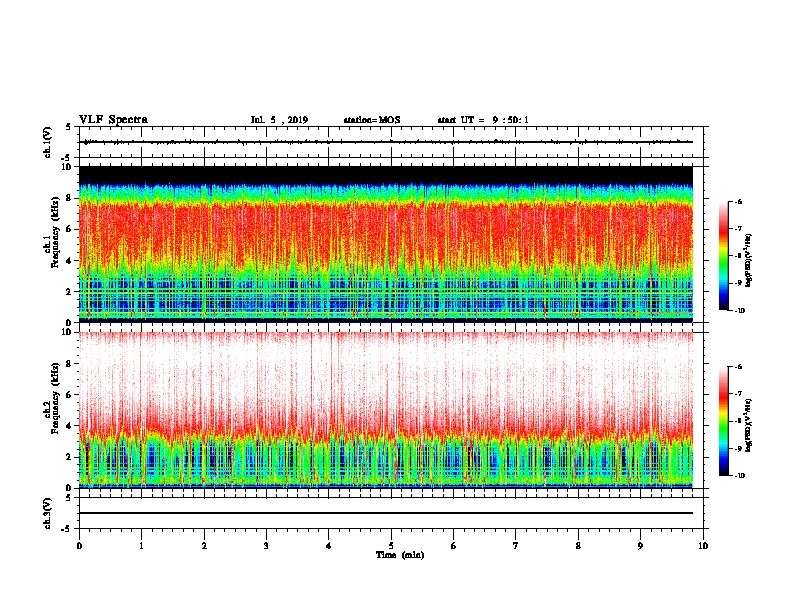
Task: Click the 'ch.3(V)' waveform axis label
Action: [x=48, y=513]
